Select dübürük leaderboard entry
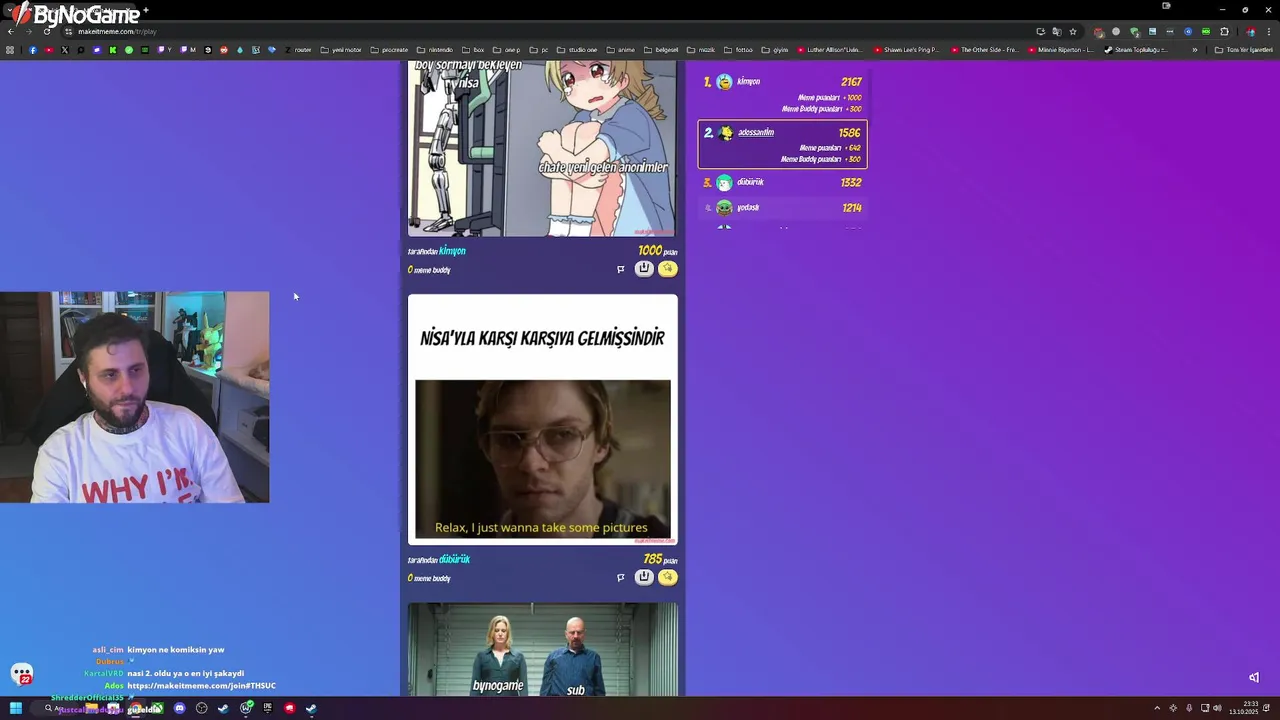 click(782, 182)
